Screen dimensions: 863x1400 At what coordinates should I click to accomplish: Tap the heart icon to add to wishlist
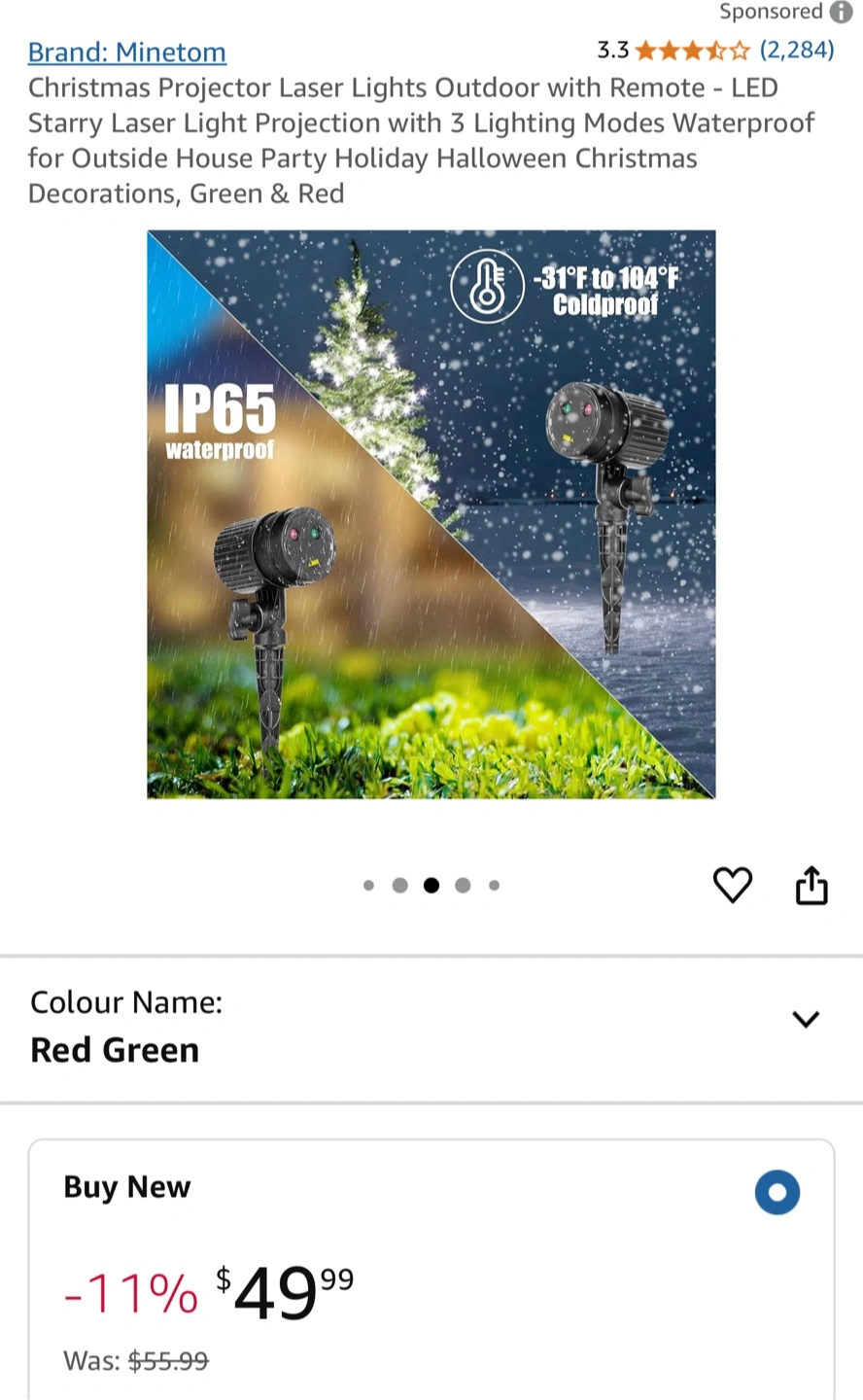733,885
